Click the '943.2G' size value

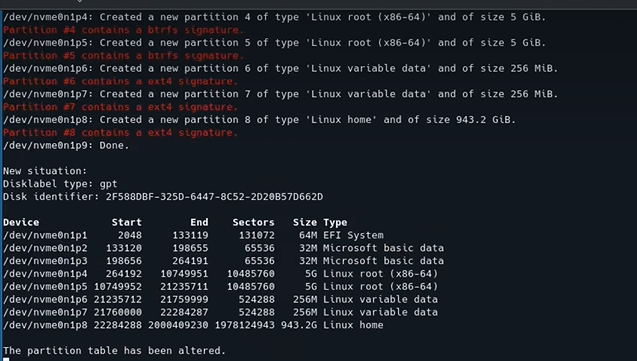tap(299, 325)
